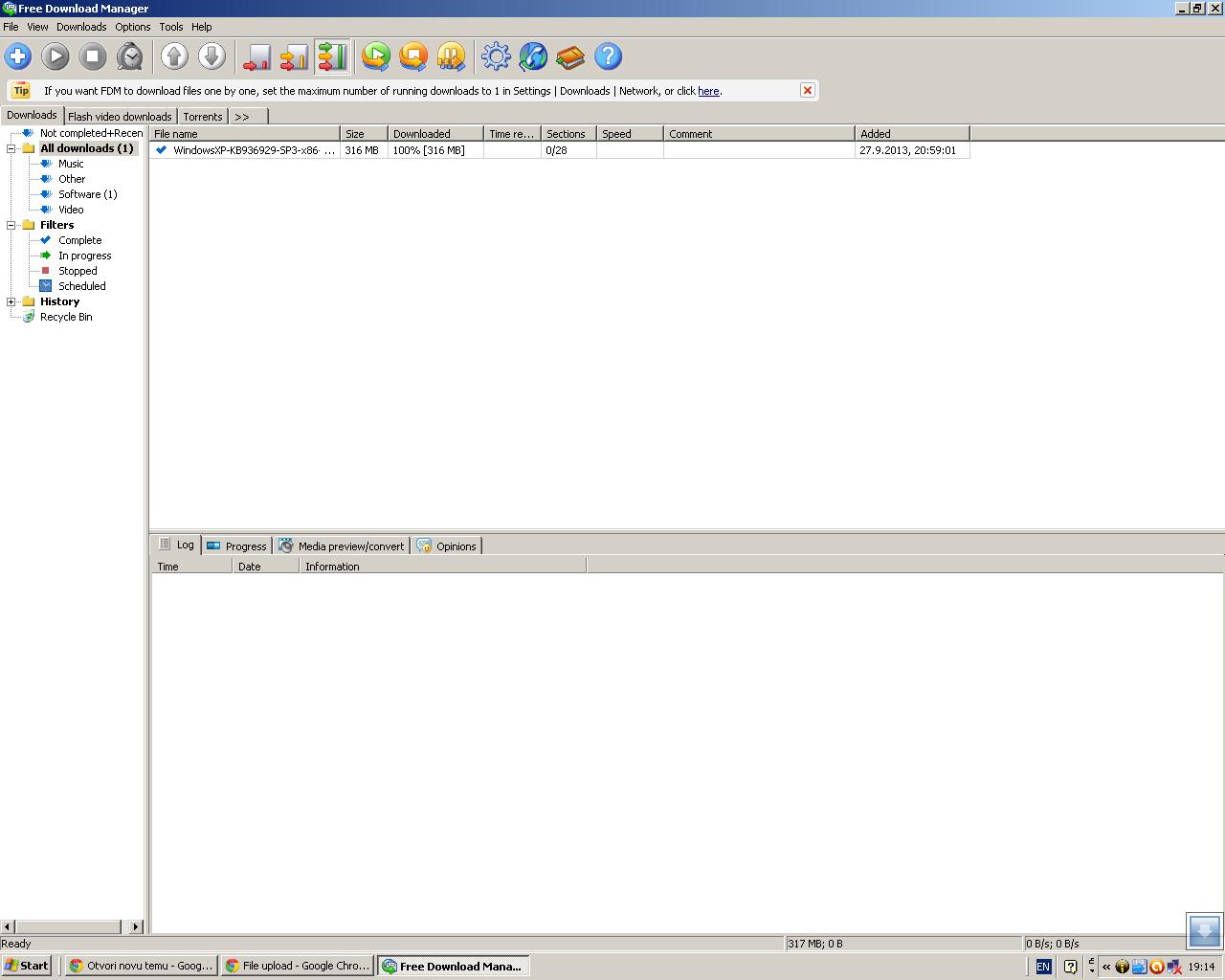Sort by the Size column header
The image size is (1225, 980).
(x=364, y=134)
